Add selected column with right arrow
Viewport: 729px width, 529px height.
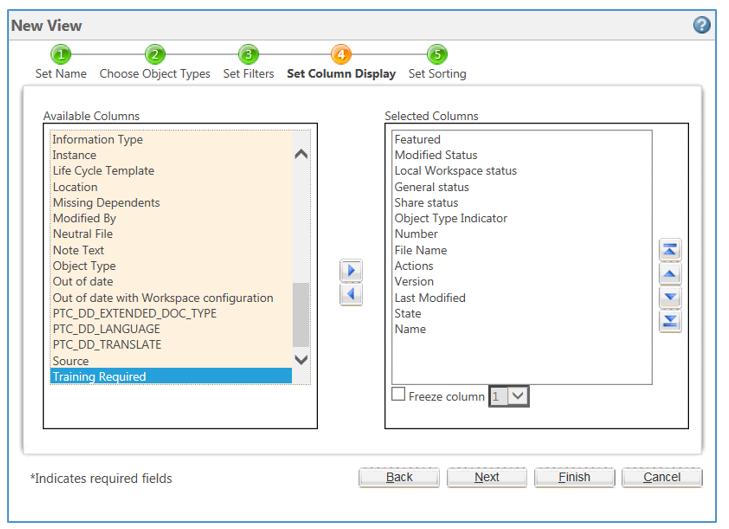(351, 271)
